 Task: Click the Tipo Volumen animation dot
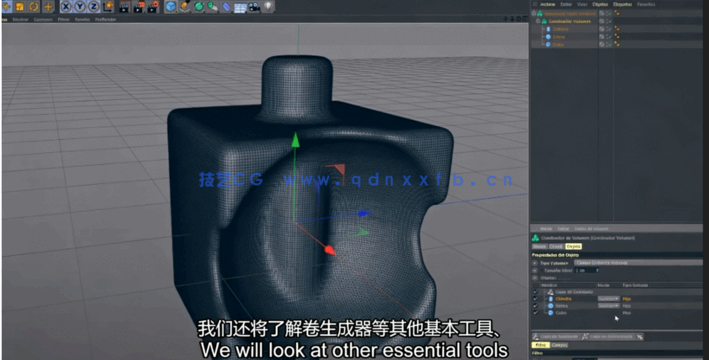[x=535, y=262]
